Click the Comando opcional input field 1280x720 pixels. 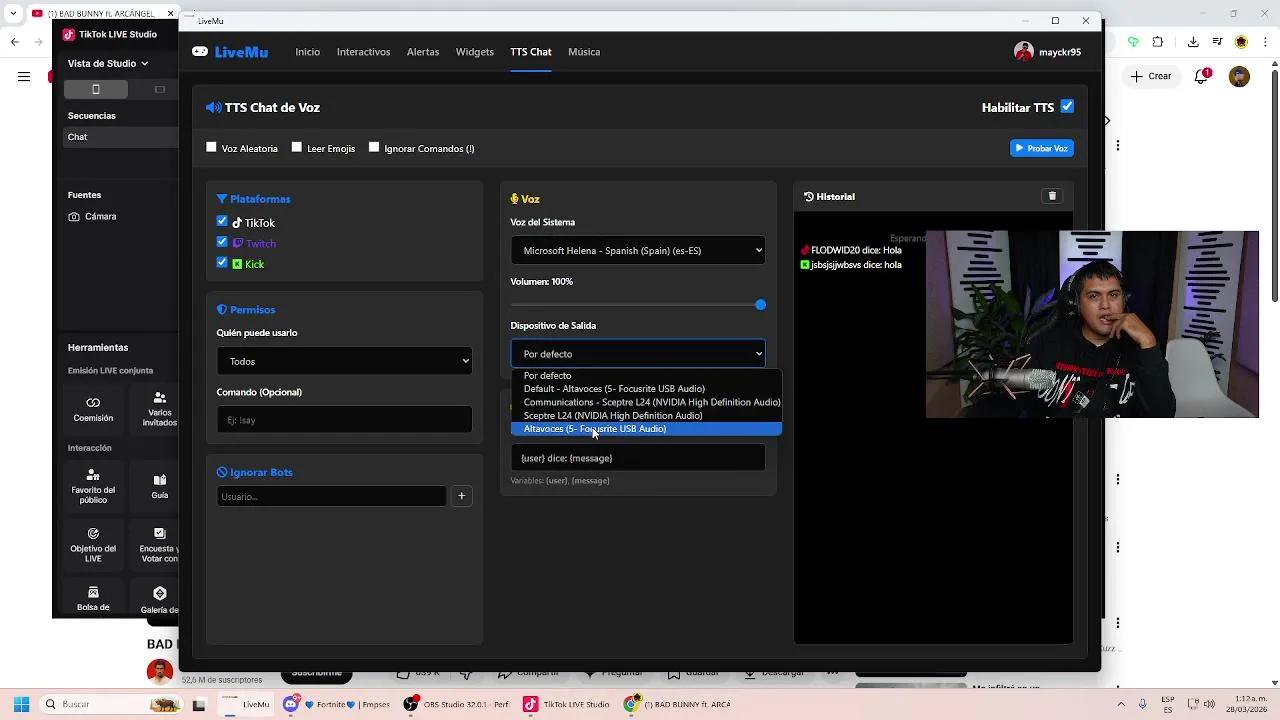tap(344, 420)
